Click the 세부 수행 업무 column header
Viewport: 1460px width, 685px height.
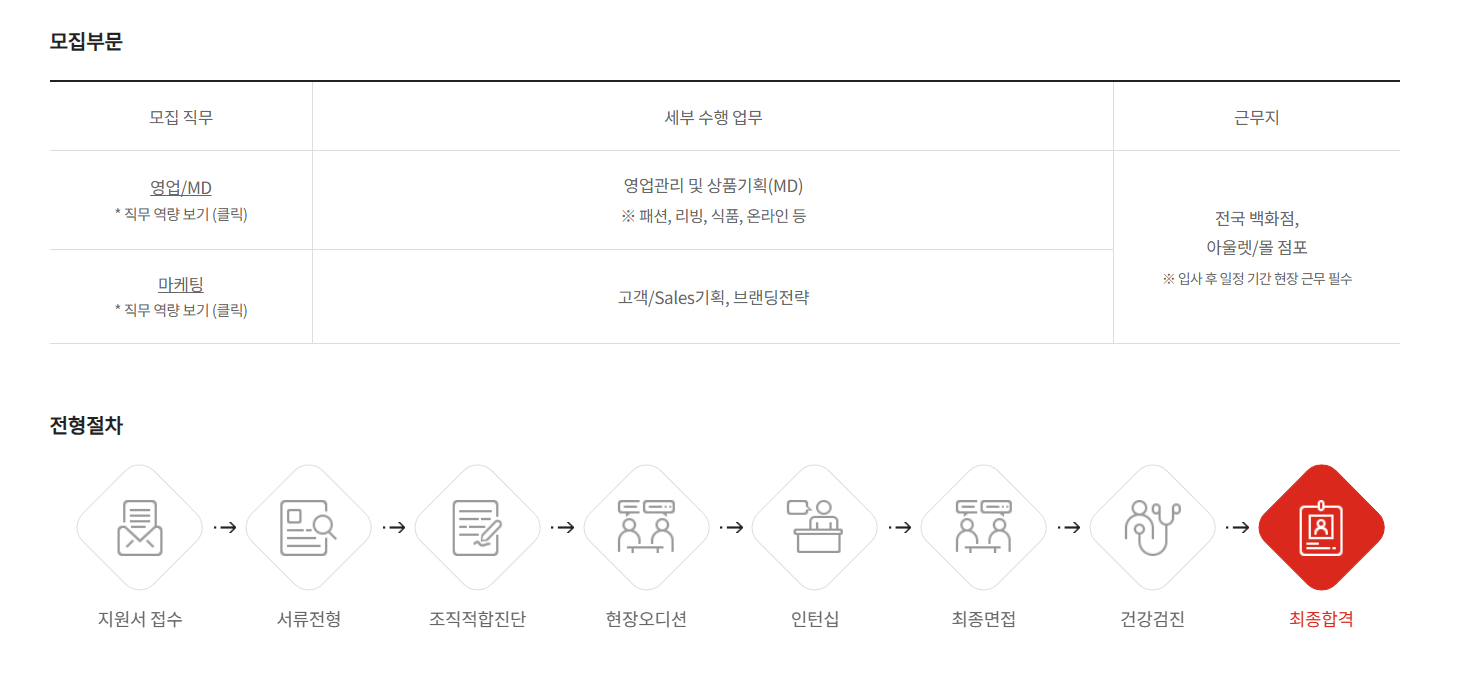point(713,117)
